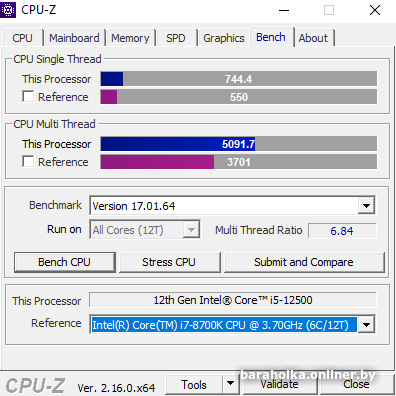This screenshot has width=396, height=396.
Task: Go to the SPD tab
Action: [x=176, y=38]
